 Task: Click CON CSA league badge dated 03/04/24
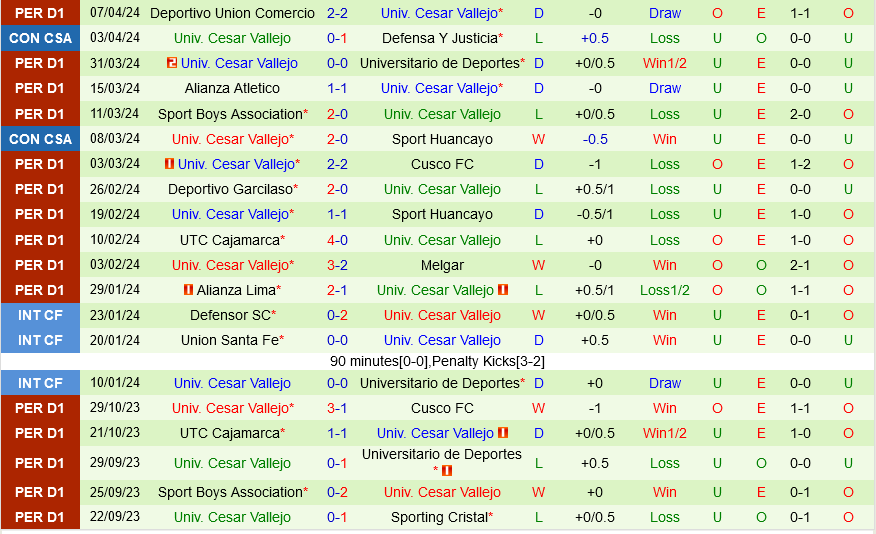40,38
